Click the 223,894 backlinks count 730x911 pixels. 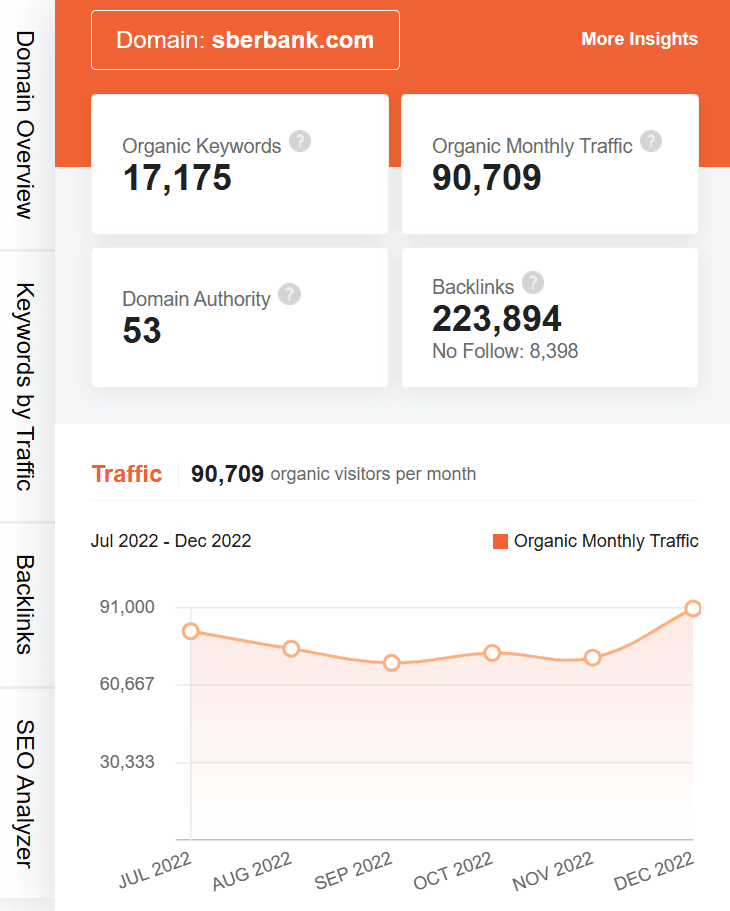(x=496, y=319)
